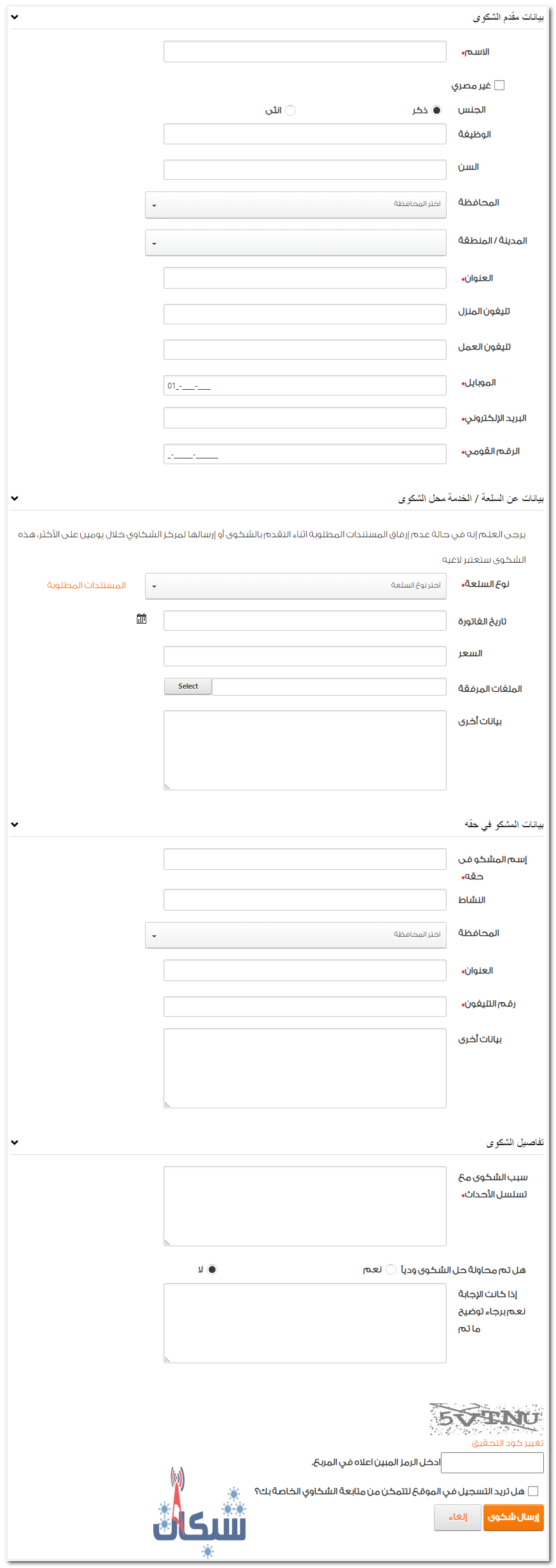Collapse the بيانات مقدم الشكوى section

(x=13, y=17)
